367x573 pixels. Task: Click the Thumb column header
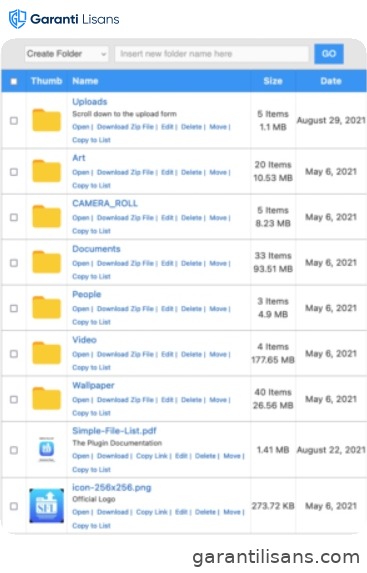coord(46,81)
